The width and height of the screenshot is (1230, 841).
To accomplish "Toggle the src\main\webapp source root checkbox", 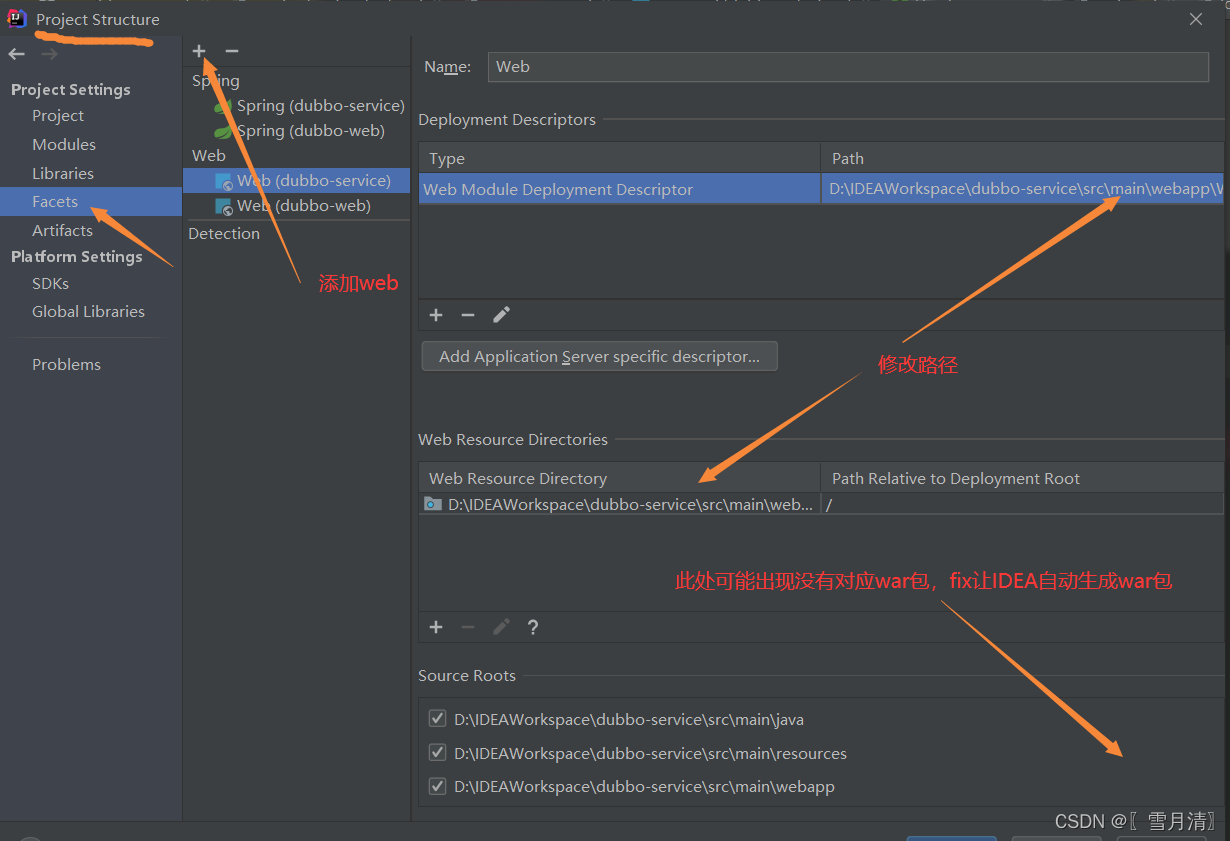I will pyautogui.click(x=437, y=787).
